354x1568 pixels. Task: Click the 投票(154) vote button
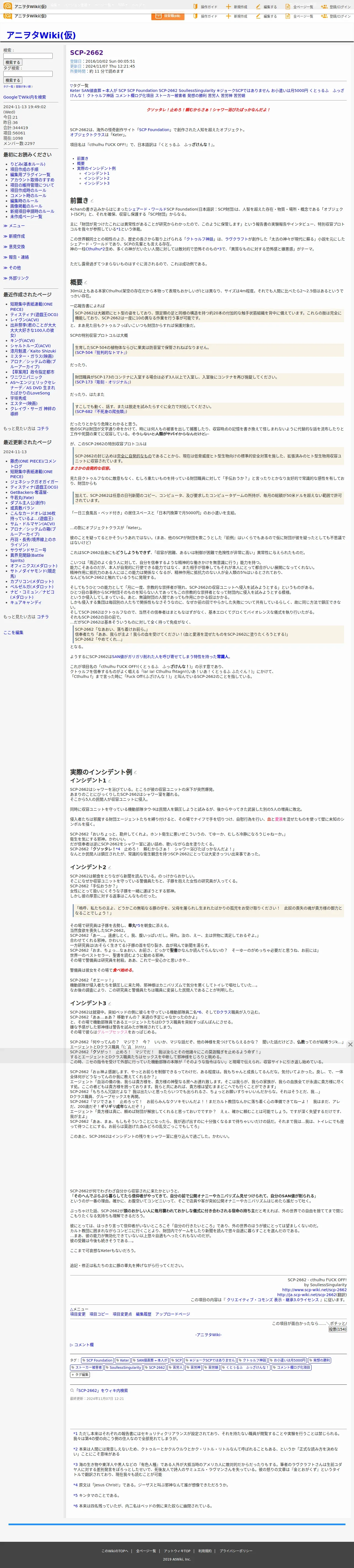(x=337, y=1329)
